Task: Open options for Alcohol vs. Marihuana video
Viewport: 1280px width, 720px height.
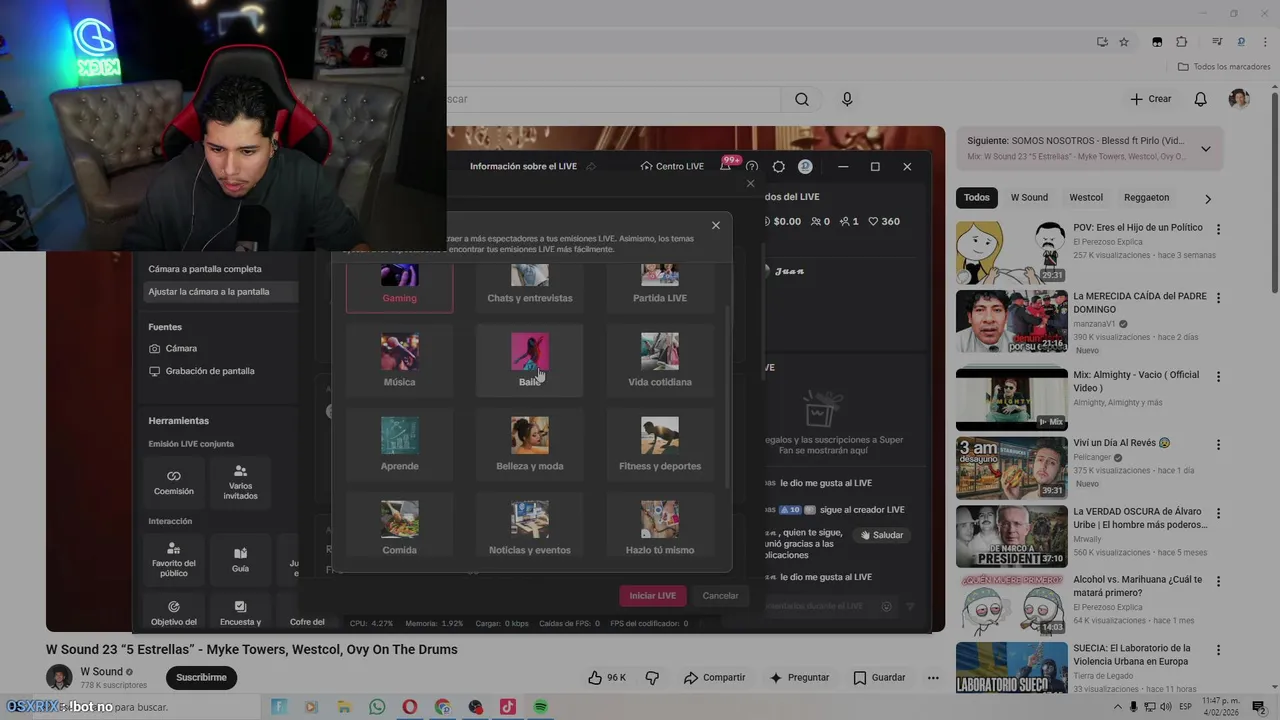Action: 1218,581
